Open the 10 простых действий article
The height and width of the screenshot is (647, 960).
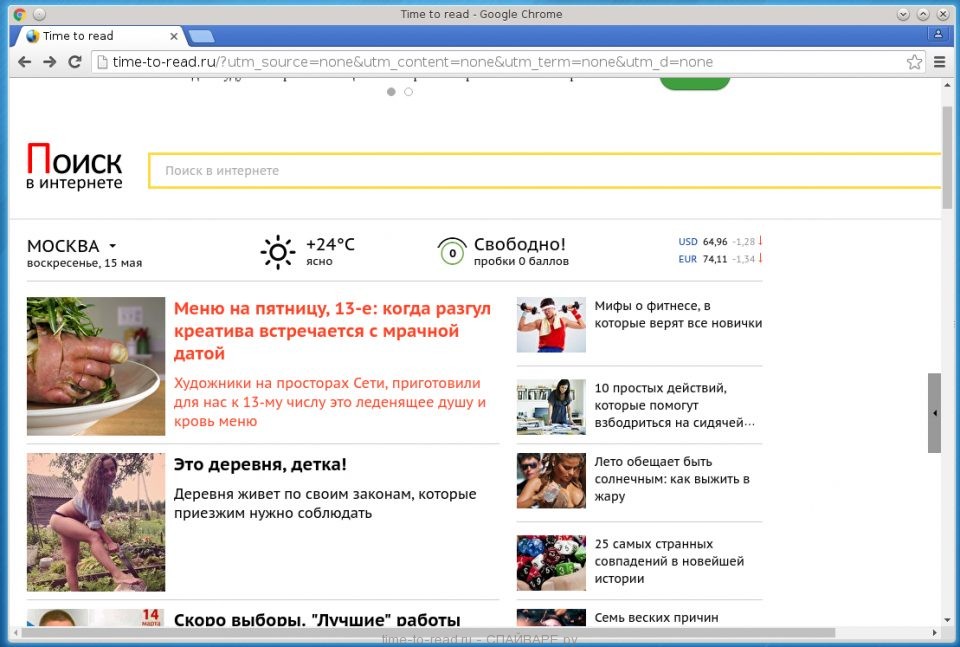coord(675,405)
